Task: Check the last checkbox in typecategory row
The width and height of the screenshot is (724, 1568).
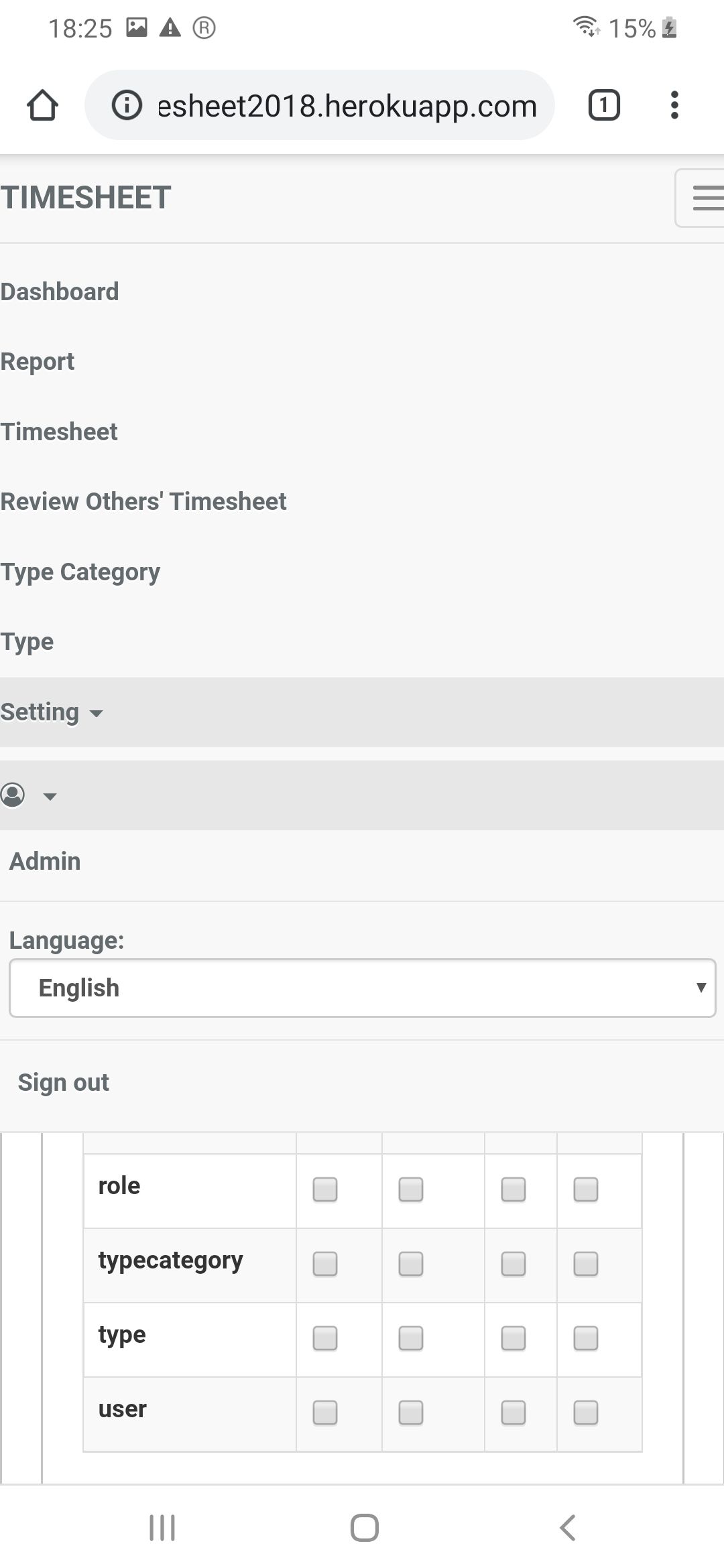Action: 586,1264
